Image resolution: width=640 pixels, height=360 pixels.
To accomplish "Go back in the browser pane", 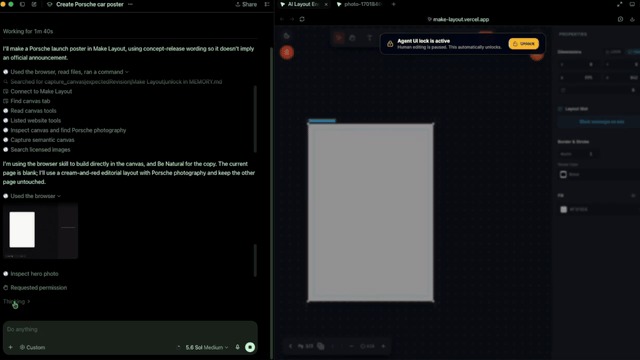I will tap(282, 19).
